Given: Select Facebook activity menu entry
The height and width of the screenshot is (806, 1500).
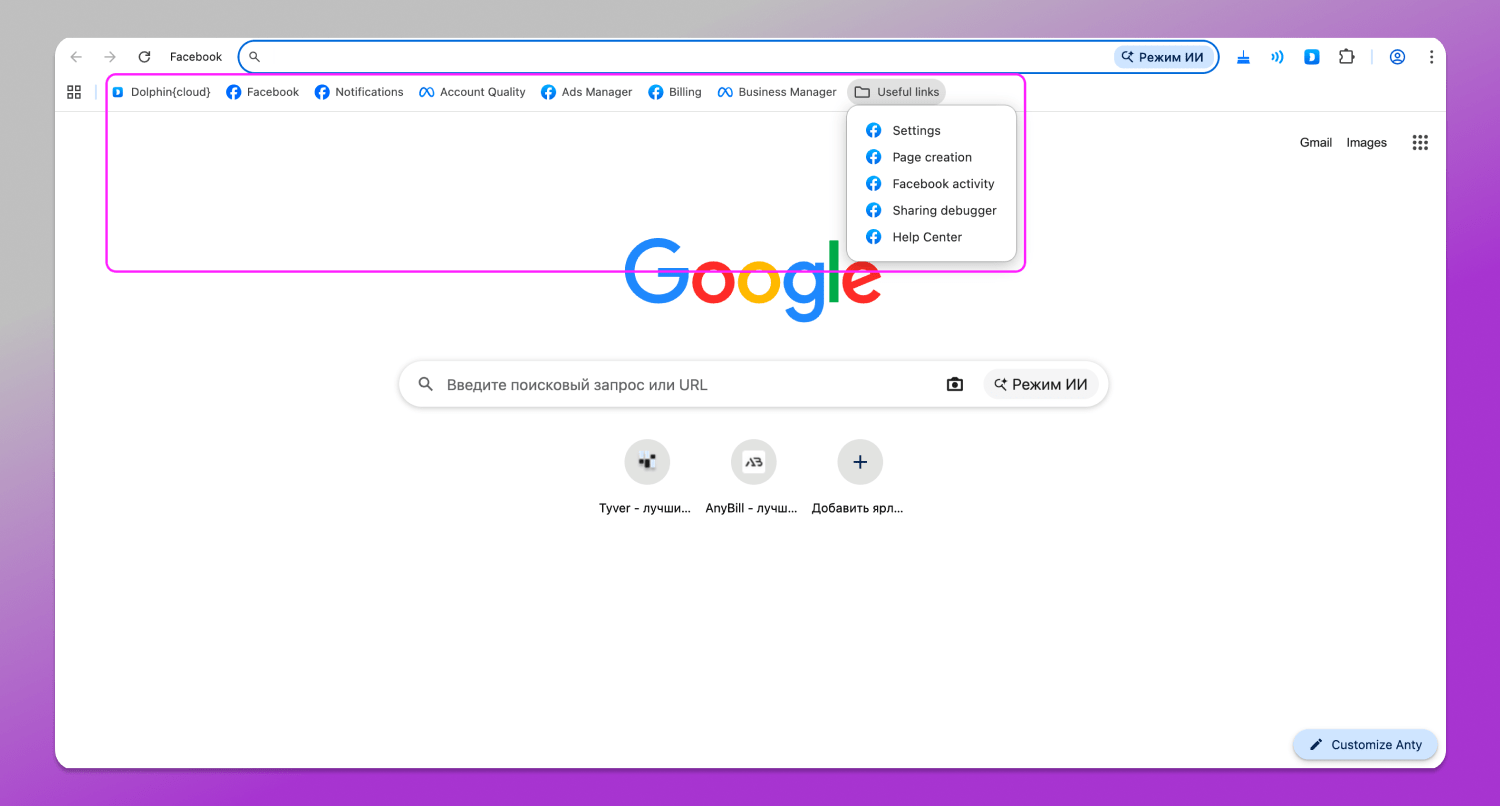Looking at the screenshot, I should point(931,184).
